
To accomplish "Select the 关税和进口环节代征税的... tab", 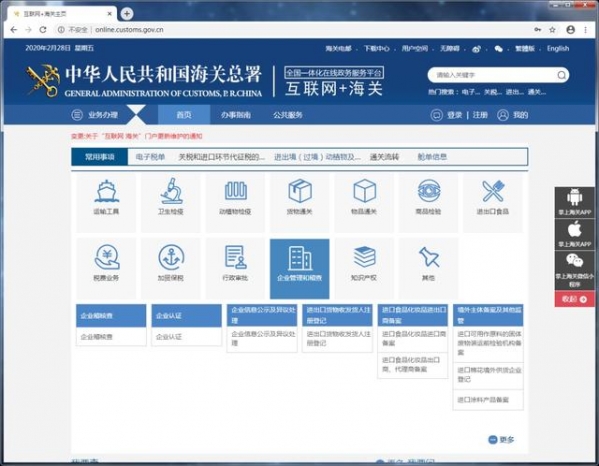I will 222,157.
